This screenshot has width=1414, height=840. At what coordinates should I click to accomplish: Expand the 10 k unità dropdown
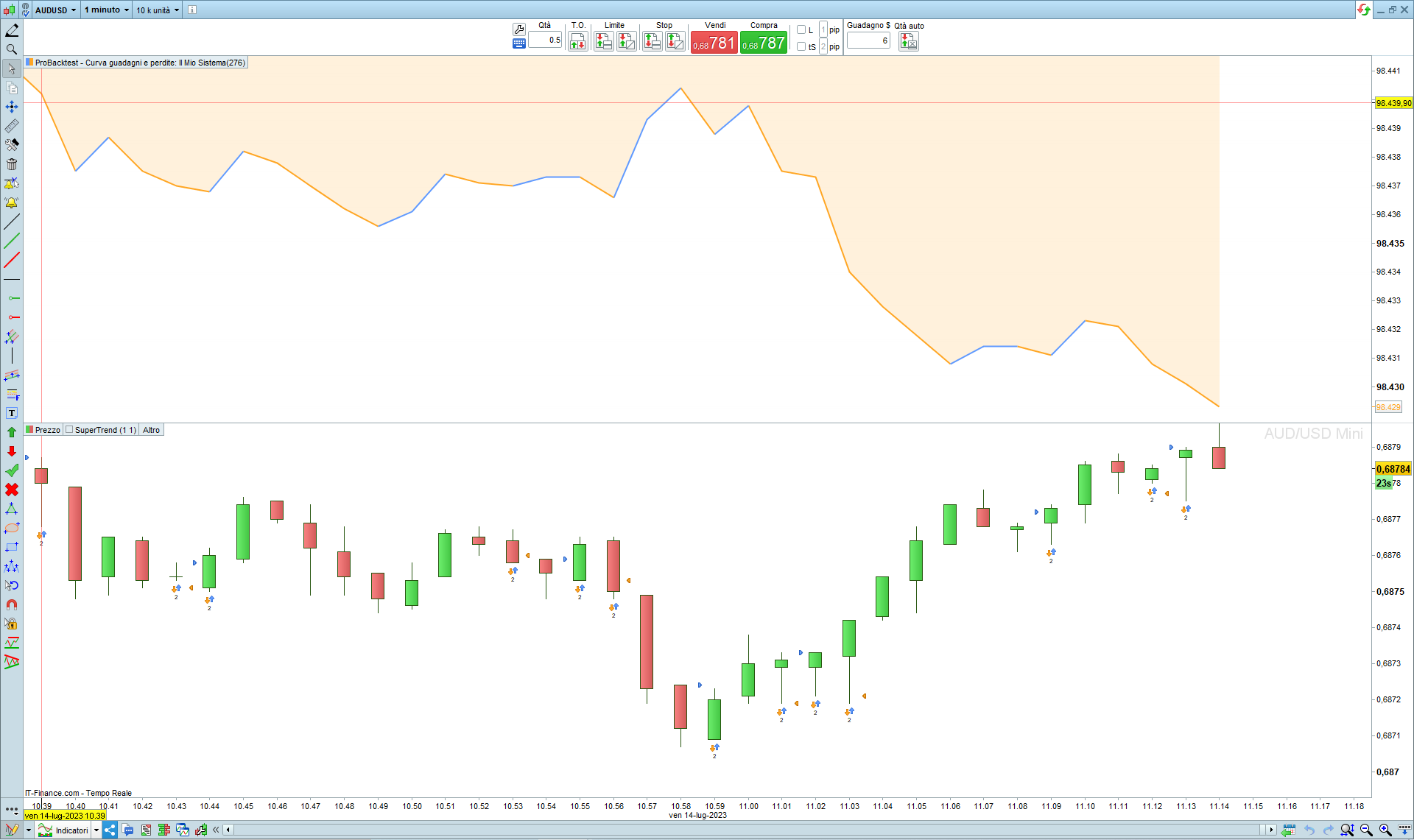[157, 10]
